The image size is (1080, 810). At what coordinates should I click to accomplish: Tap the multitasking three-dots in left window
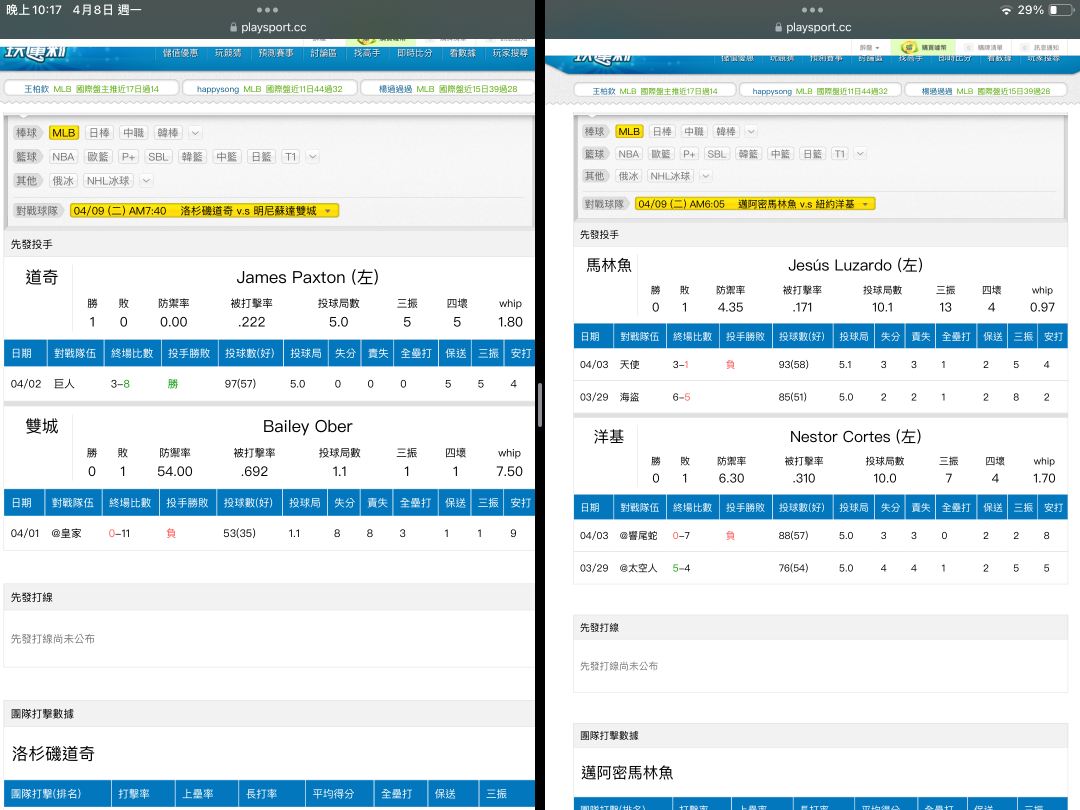click(x=267, y=10)
